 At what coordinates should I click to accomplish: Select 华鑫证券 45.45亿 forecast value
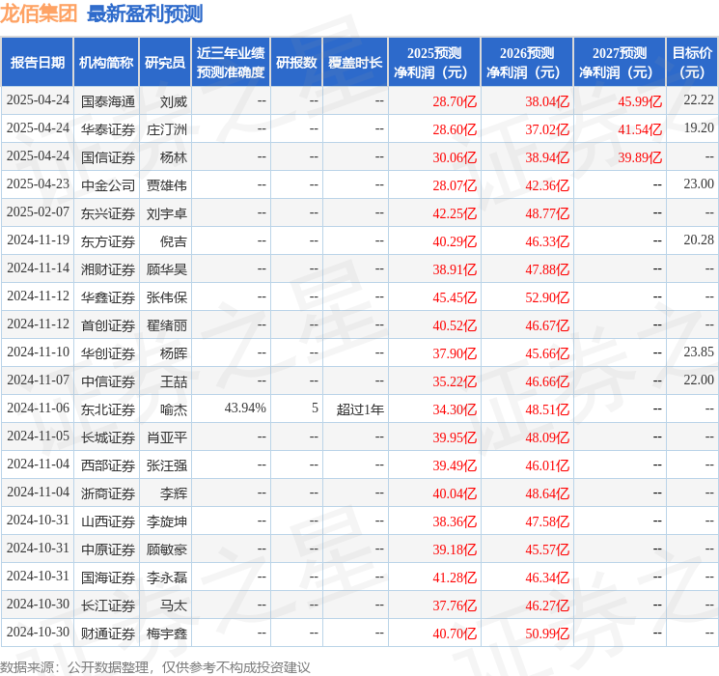click(x=454, y=298)
